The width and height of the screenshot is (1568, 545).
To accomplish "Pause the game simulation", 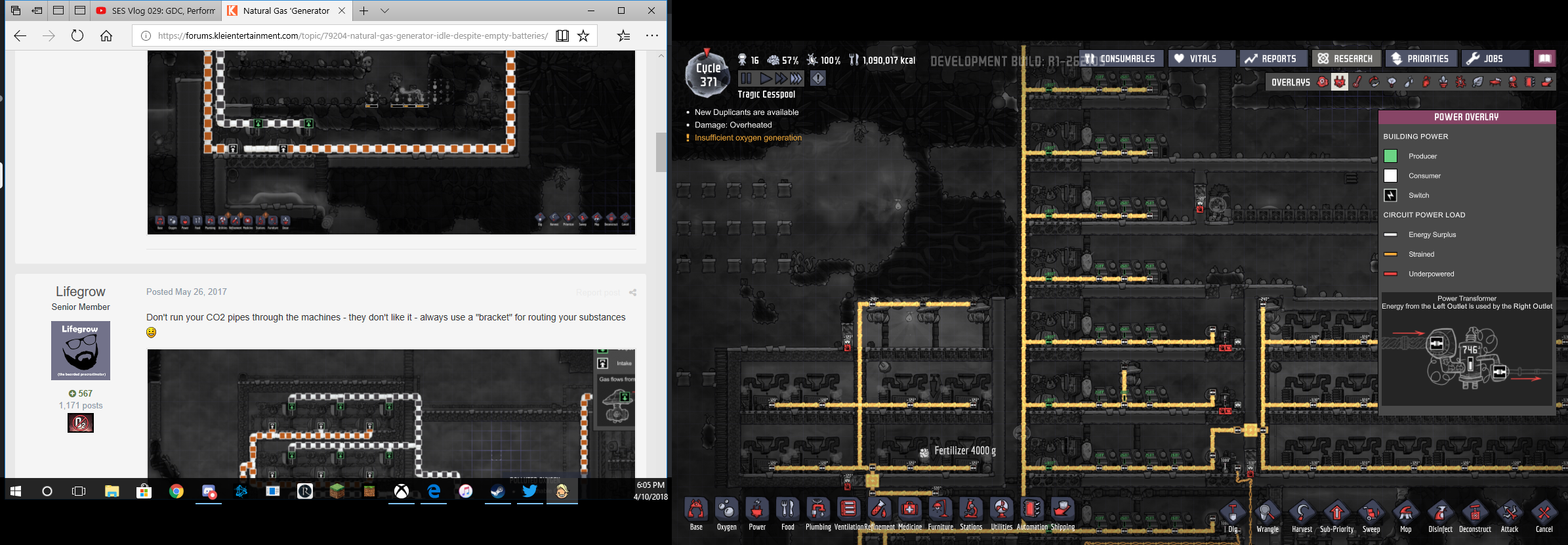I will coord(746,79).
